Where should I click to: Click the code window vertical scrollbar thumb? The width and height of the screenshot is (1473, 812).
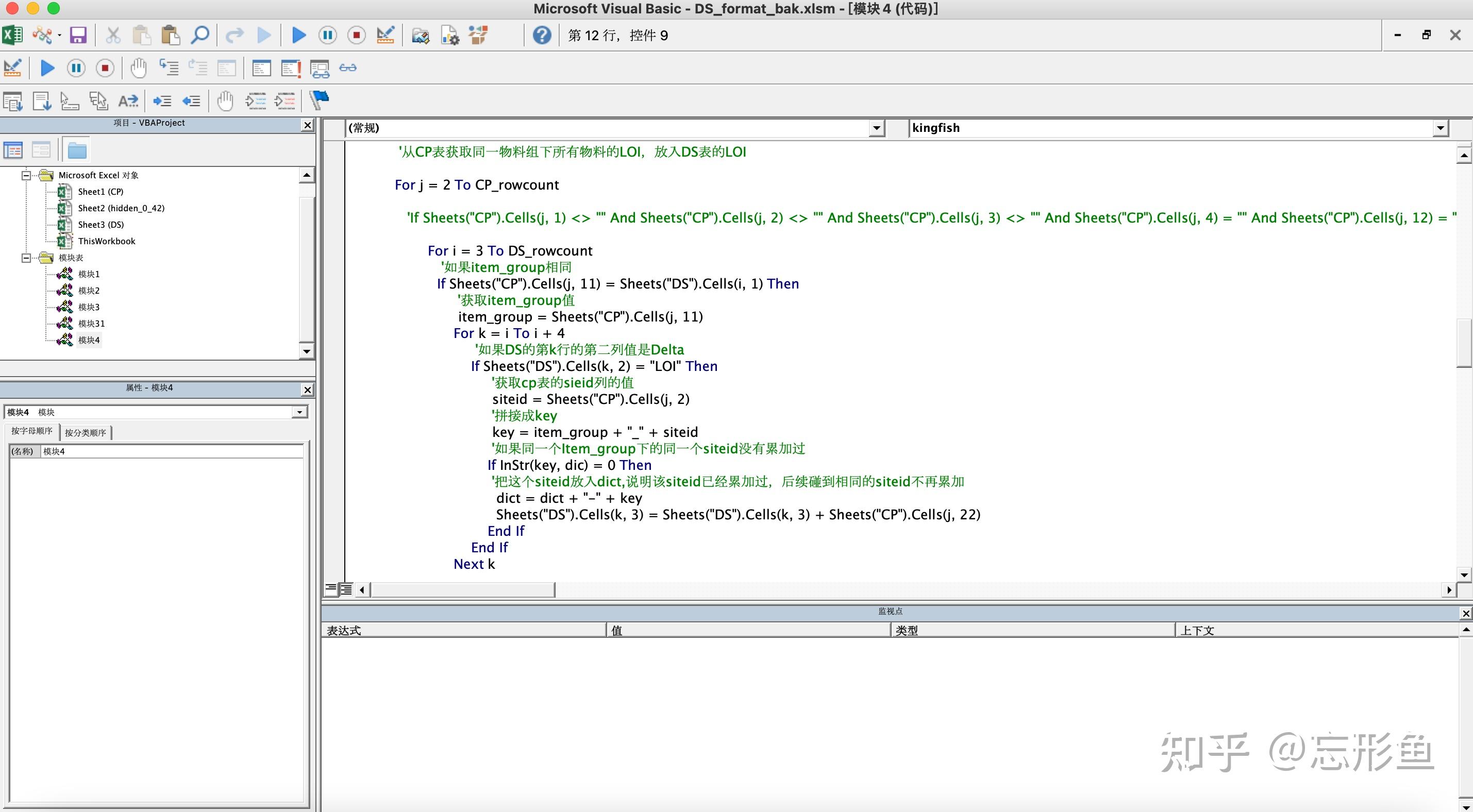point(1464,343)
